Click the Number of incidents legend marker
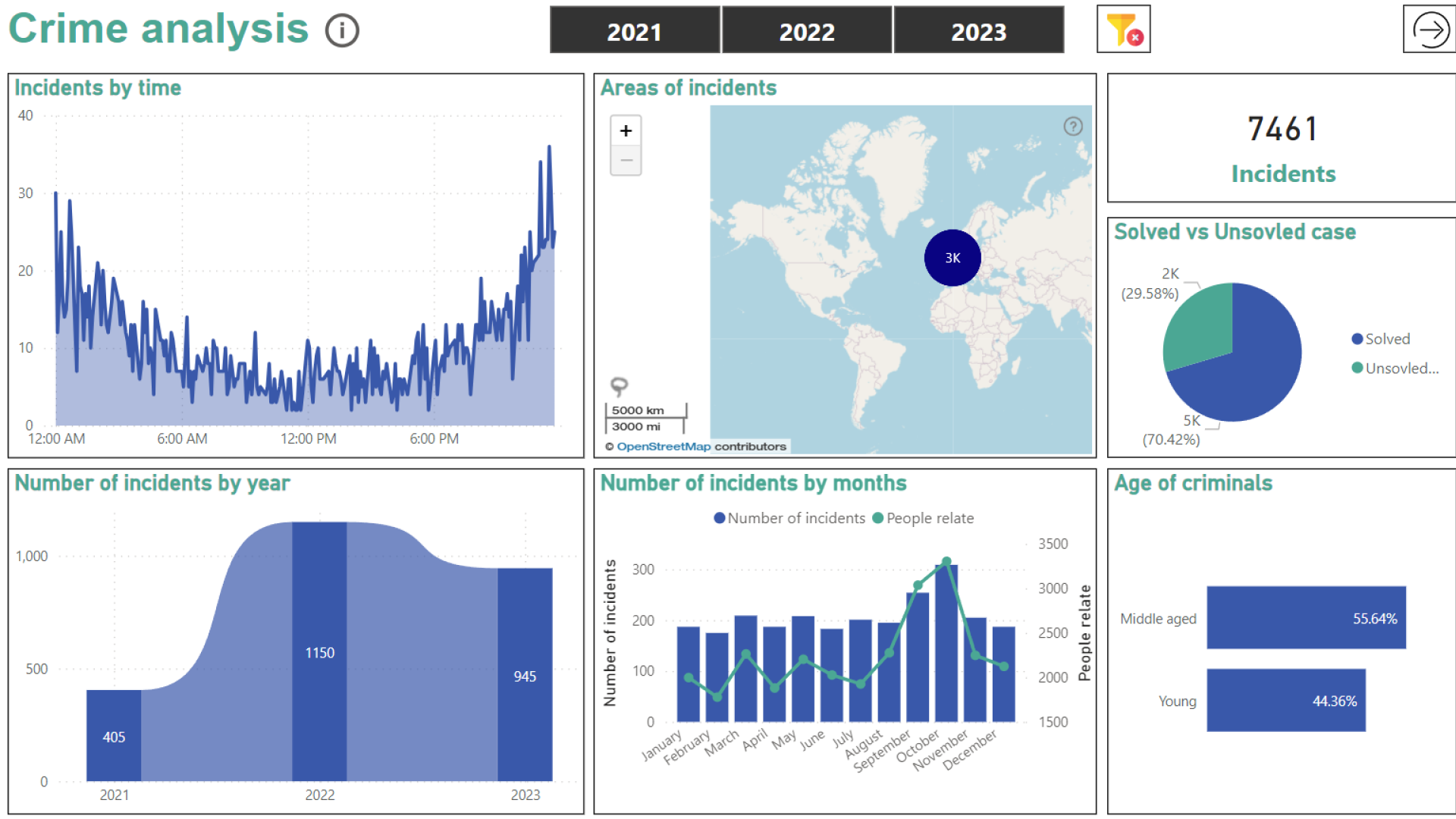Screen dimensions: 1456x819 (720, 518)
